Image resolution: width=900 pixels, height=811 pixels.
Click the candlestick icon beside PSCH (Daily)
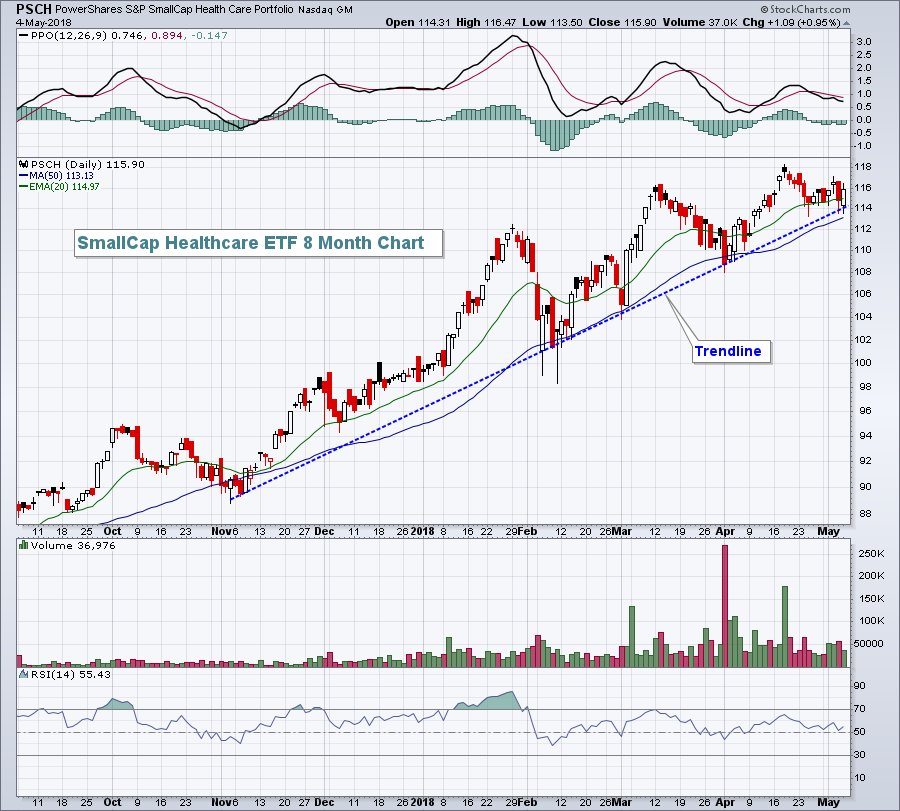24,164
